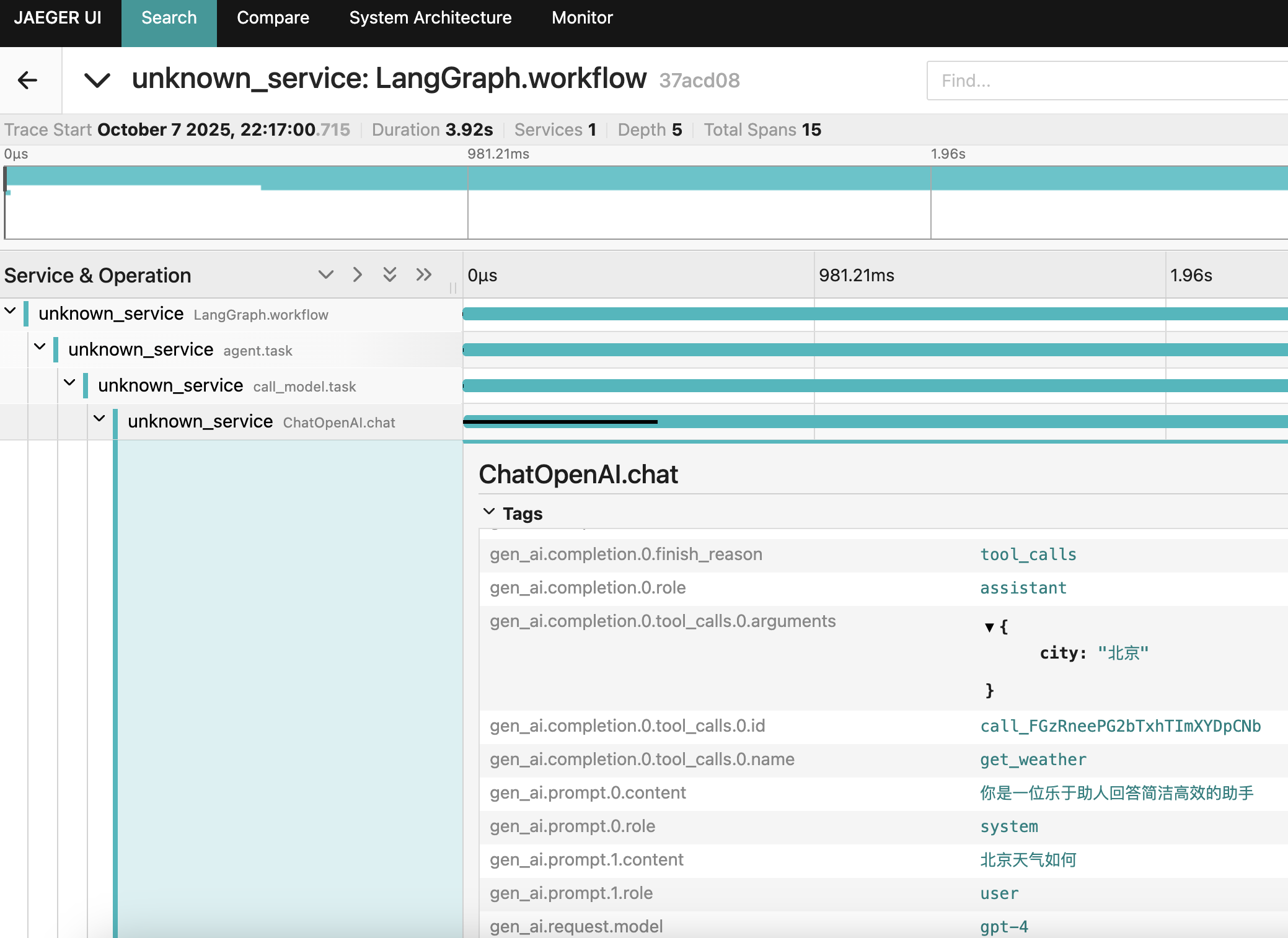Image resolution: width=1288 pixels, height=938 pixels.
Task: Toggle the ChatOpenAI.chat span chevron
Action: (99, 418)
